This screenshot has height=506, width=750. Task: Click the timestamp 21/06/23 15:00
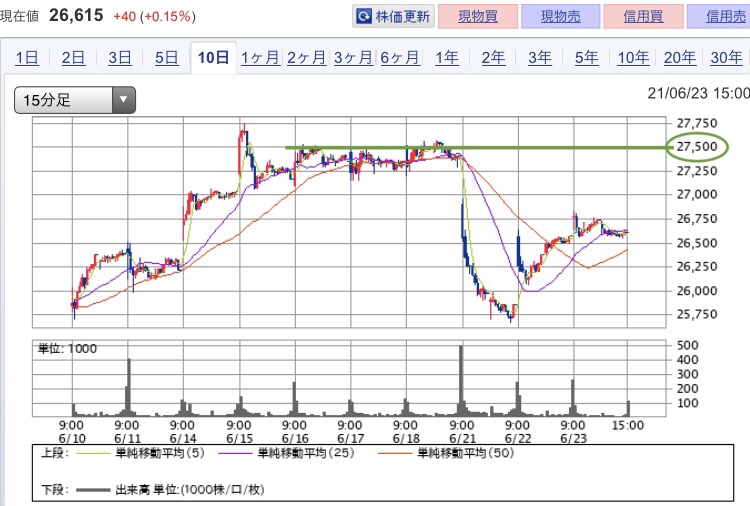pyautogui.click(x=698, y=93)
